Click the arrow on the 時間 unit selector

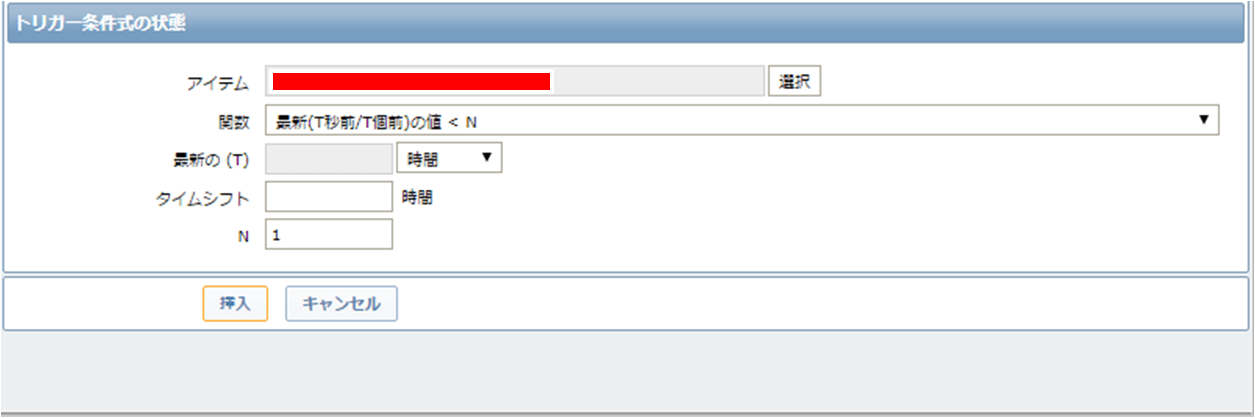pos(487,158)
